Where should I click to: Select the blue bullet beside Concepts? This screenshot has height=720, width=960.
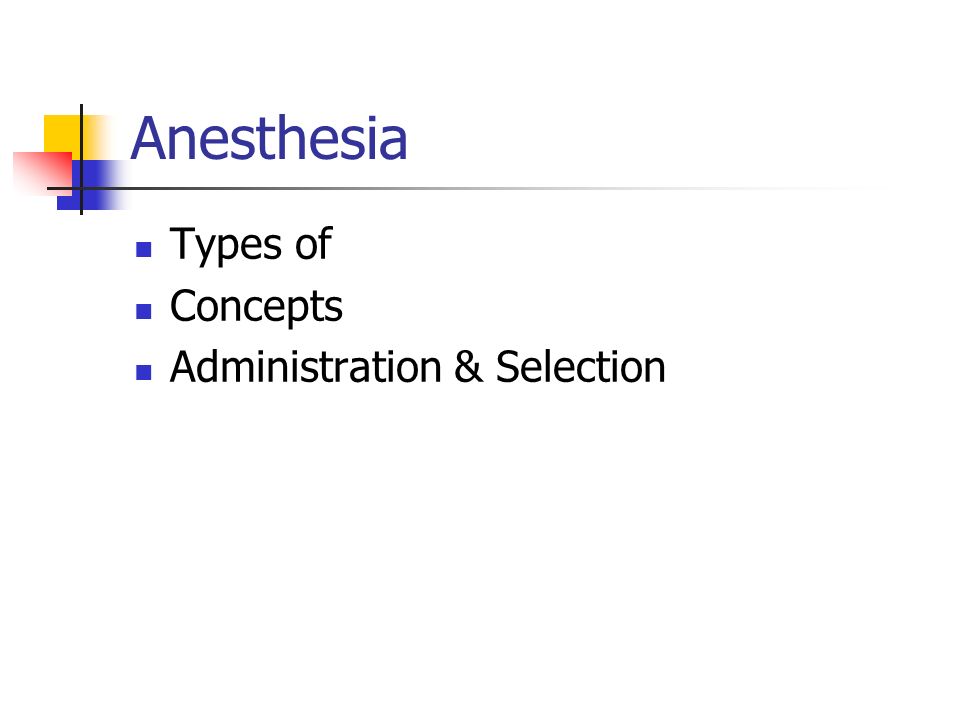144,312
